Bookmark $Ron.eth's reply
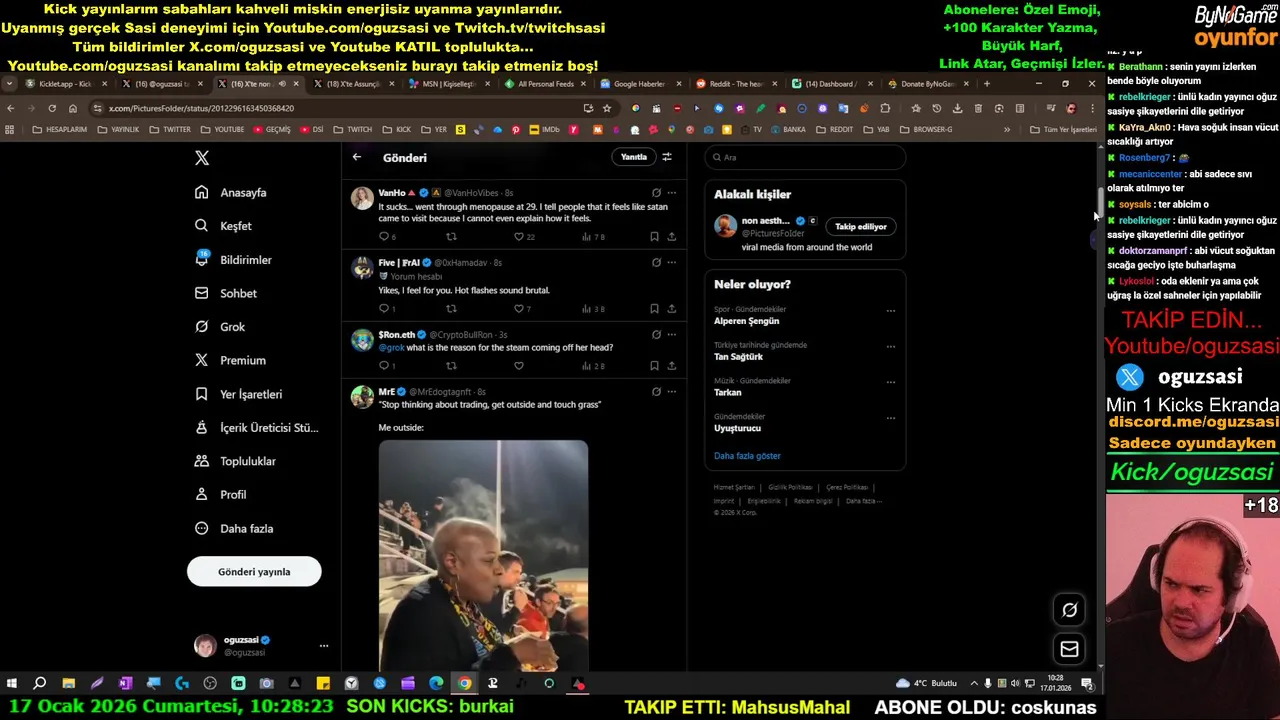 pyautogui.click(x=654, y=366)
